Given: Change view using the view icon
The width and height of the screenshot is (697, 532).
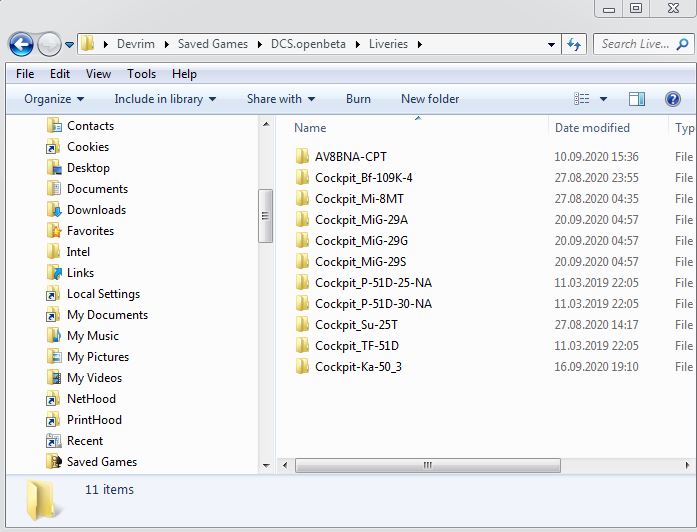Looking at the screenshot, I should [x=581, y=99].
